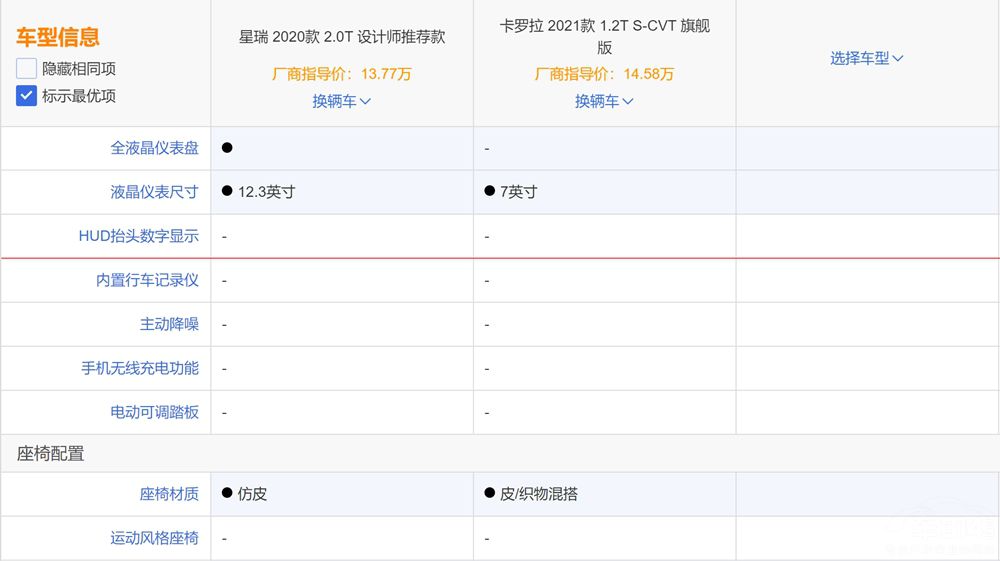Click the black dot beside 皮/织物混搭
Image resolution: width=1000 pixels, height=561 pixels.
coord(489,494)
